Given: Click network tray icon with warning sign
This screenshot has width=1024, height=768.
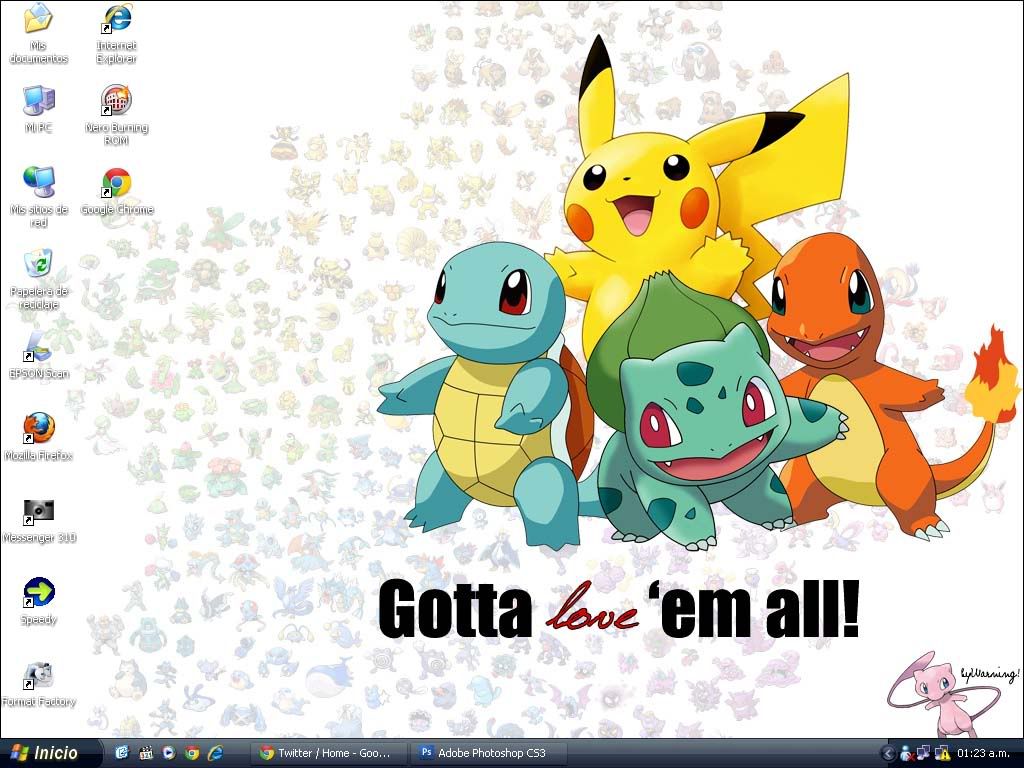Looking at the screenshot, I should click(x=942, y=754).
